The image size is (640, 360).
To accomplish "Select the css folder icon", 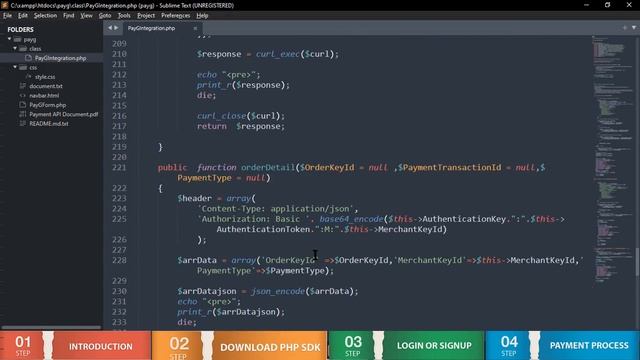I will (x=23, y=67).
